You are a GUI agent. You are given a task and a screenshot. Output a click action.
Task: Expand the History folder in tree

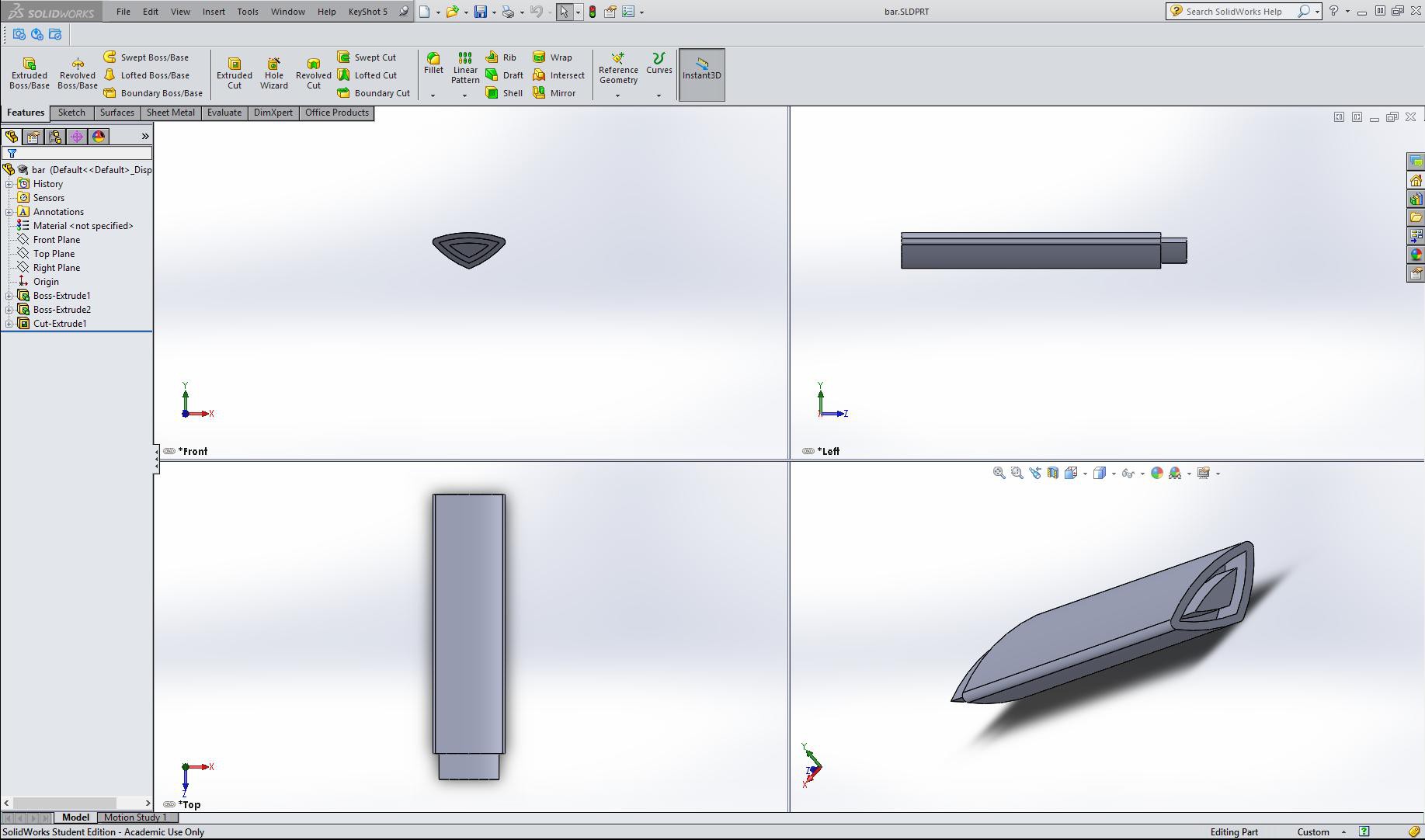click(x=9, y=184)
